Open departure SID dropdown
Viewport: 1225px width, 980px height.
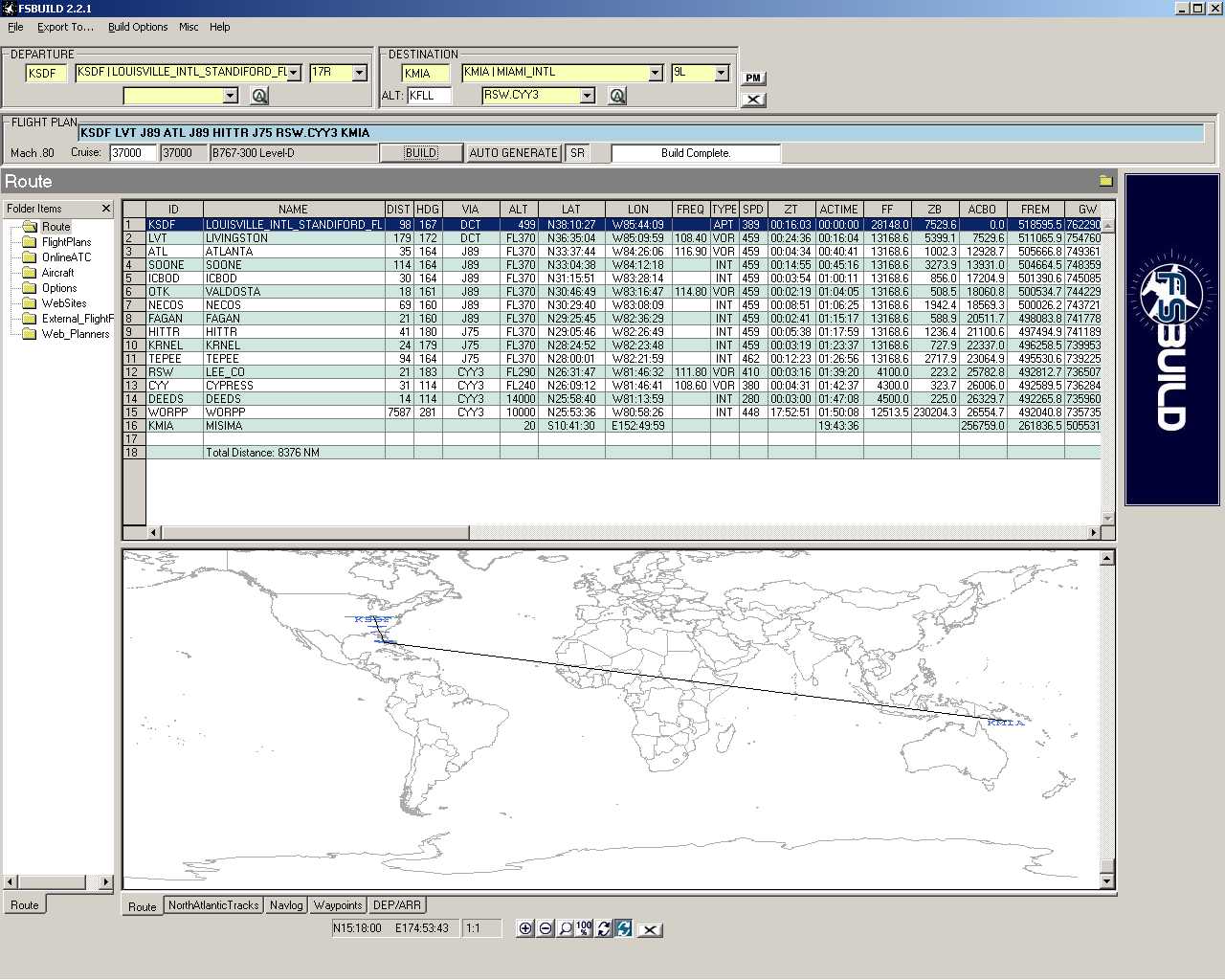click(x=230, y=96)
